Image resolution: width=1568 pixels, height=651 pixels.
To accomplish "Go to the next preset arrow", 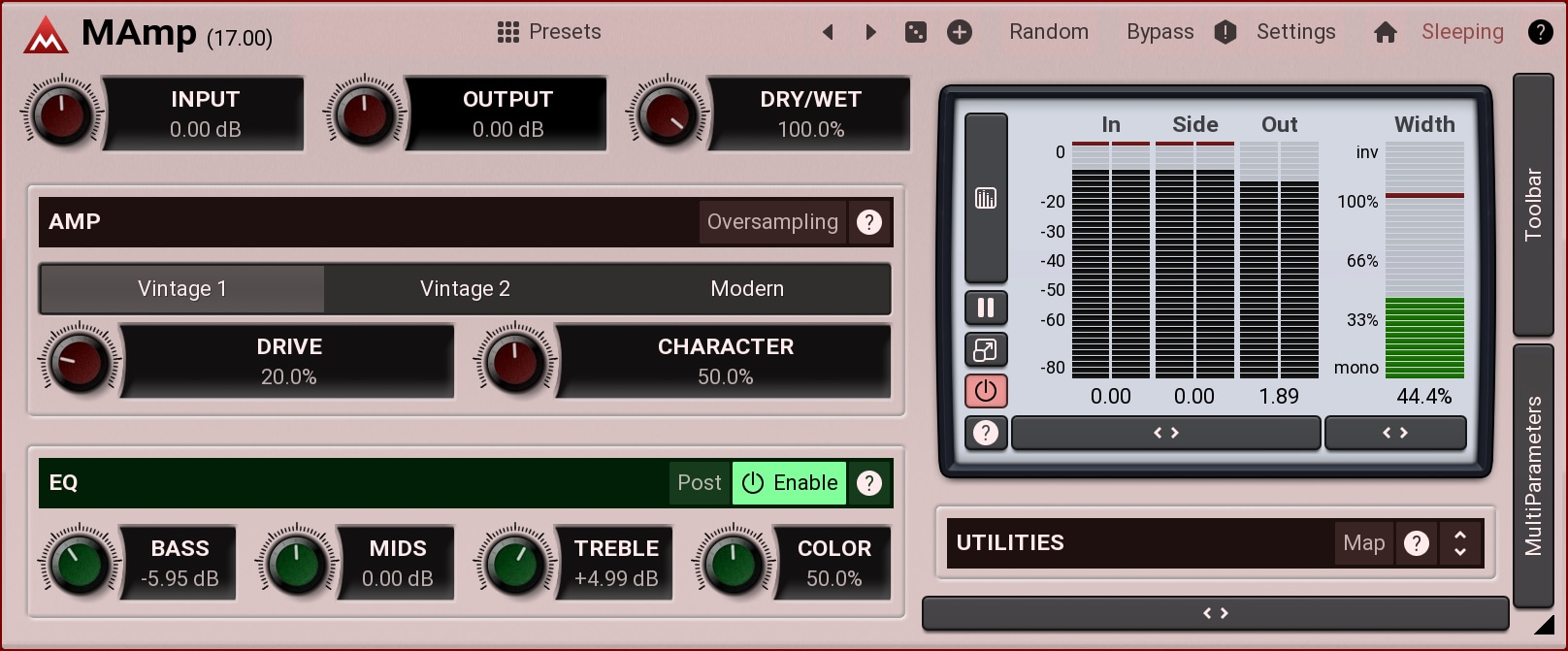I will [x=870, y=32].
